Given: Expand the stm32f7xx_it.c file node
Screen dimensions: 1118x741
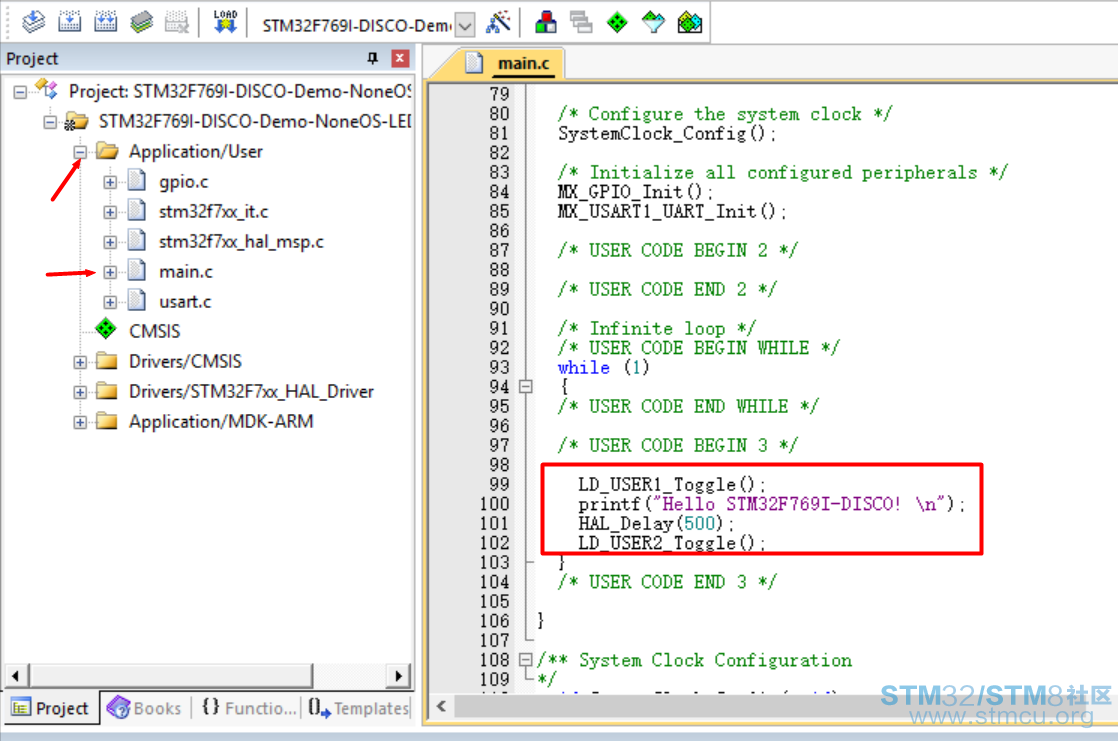Looking at the screenshot, I should pos(110,212).
